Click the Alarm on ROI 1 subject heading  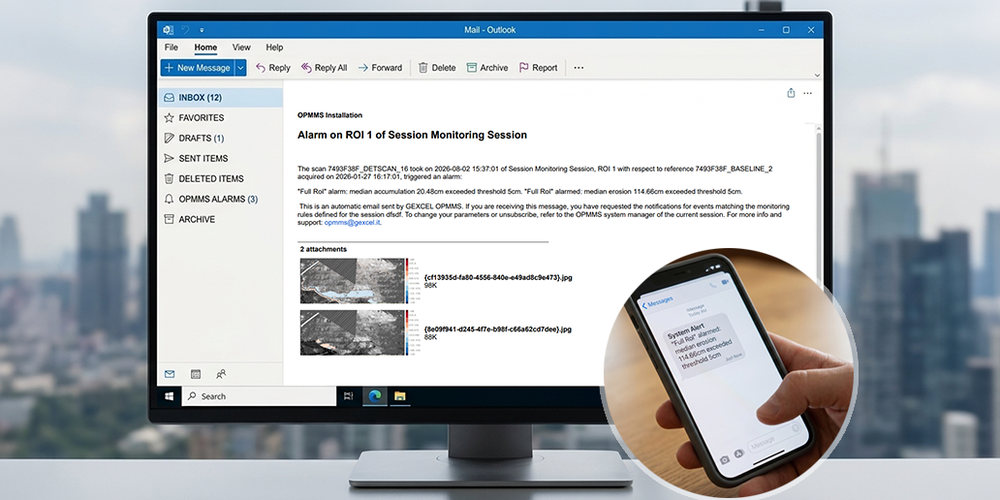[x=412, y=135]
